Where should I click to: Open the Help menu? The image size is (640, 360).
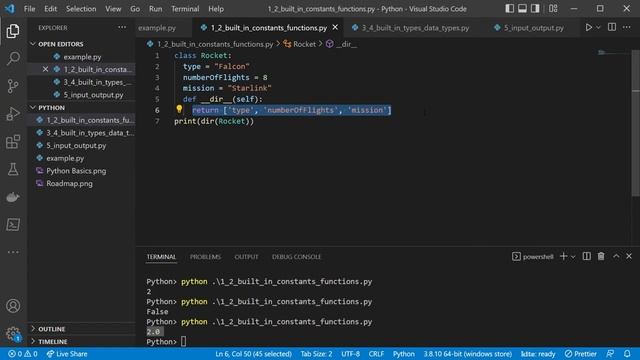tap(216, 9)
